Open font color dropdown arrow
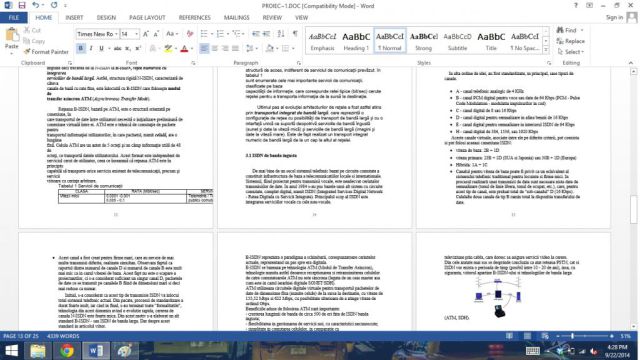The width and height of the screenshot is (640, 360). tap(192, 49)
